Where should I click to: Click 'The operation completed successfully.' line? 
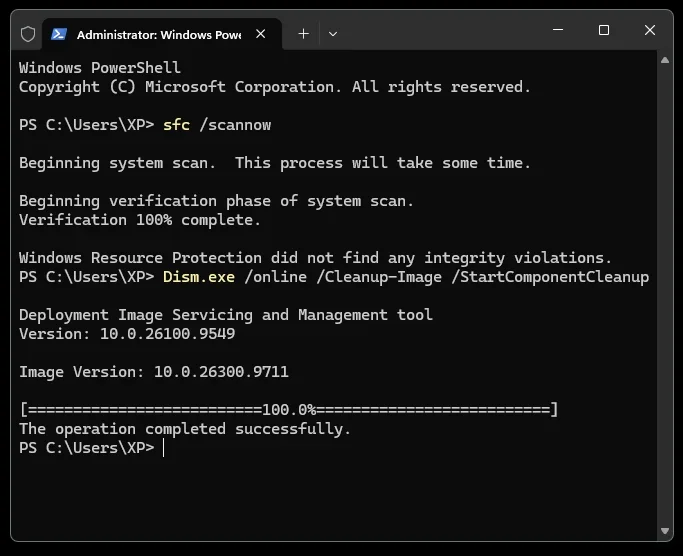(185, 429)
